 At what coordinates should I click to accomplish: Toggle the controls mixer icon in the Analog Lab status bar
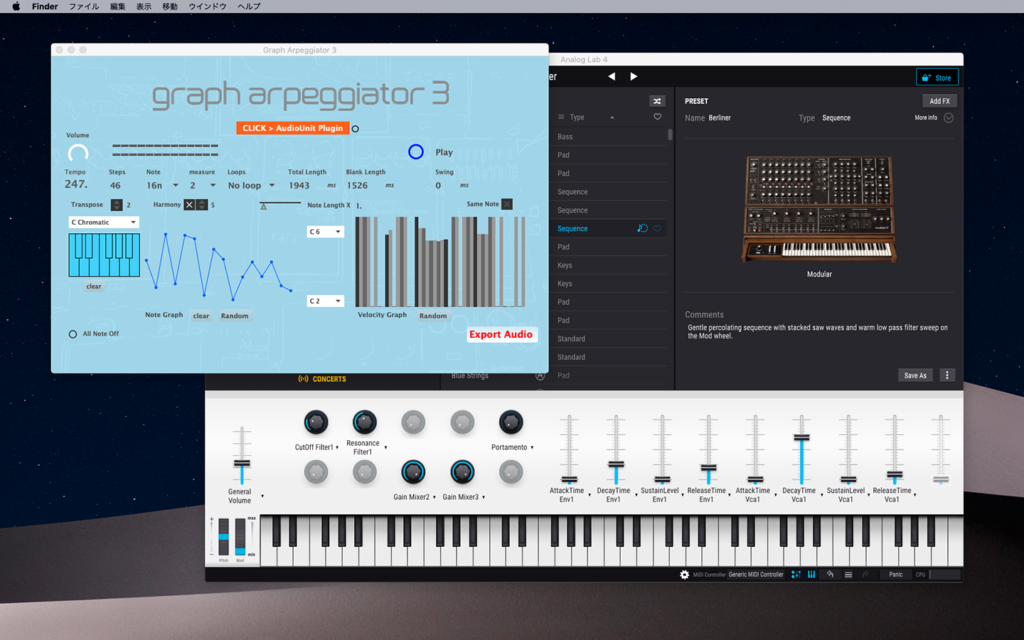click(795, 575)
